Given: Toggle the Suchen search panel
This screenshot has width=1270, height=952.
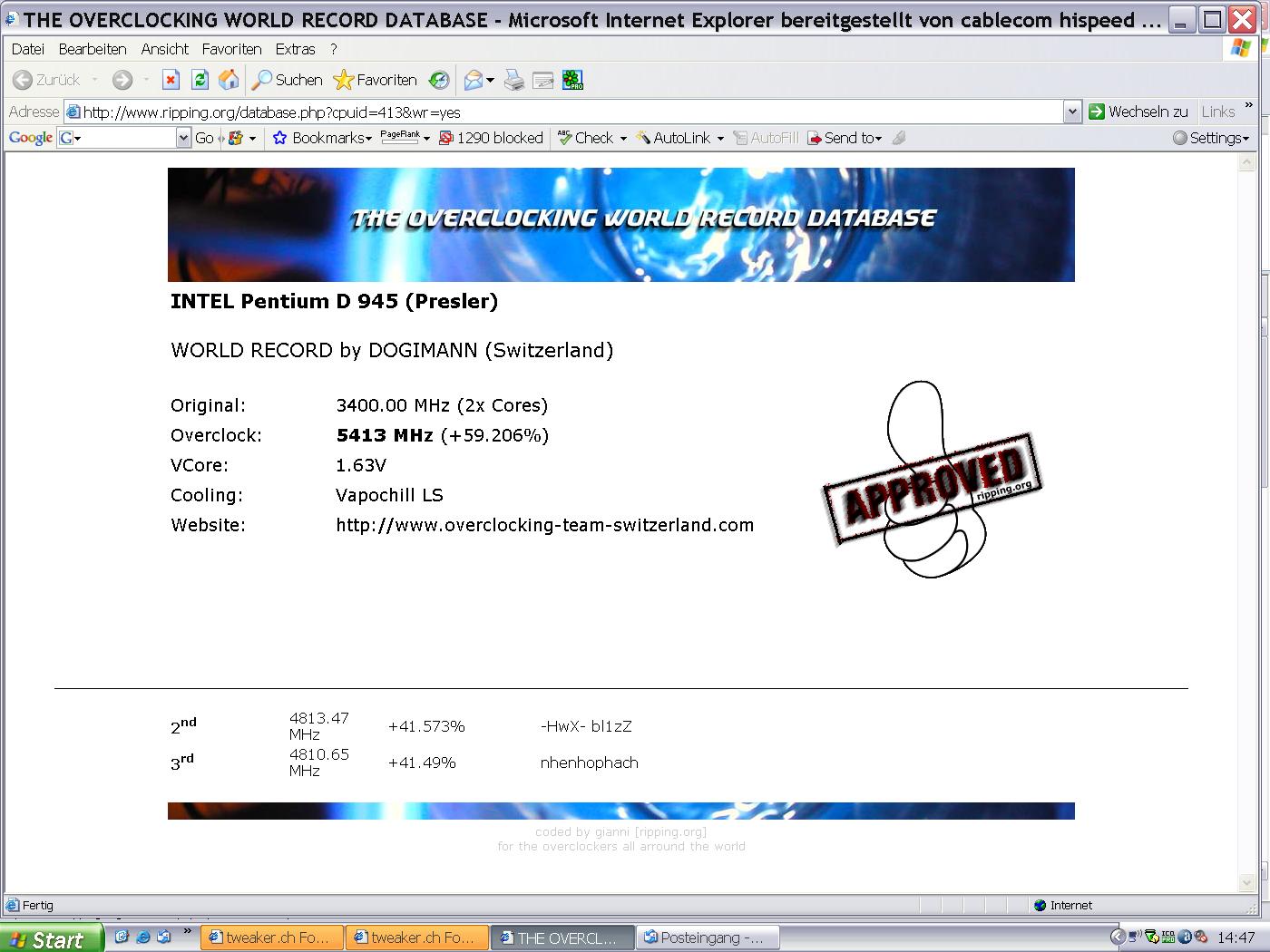Looking at the screenshot, I should click(x=288, y=81).
